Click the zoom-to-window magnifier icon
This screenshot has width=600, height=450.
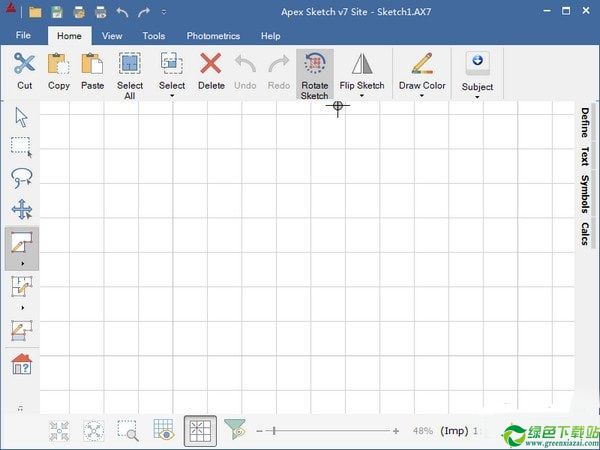pos(127,431)
